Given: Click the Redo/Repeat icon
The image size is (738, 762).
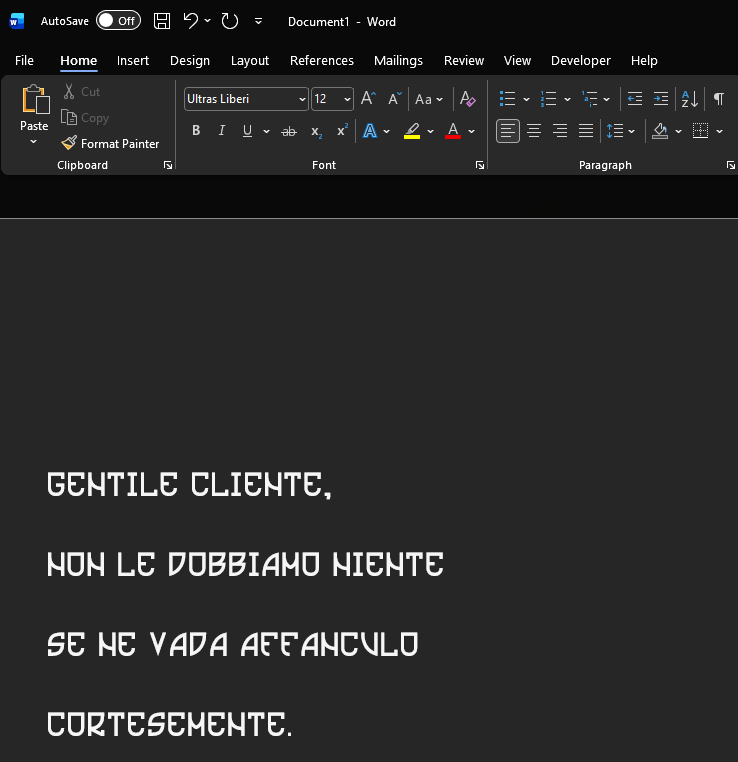Looking at the screenshot, I should click(229, 21).
